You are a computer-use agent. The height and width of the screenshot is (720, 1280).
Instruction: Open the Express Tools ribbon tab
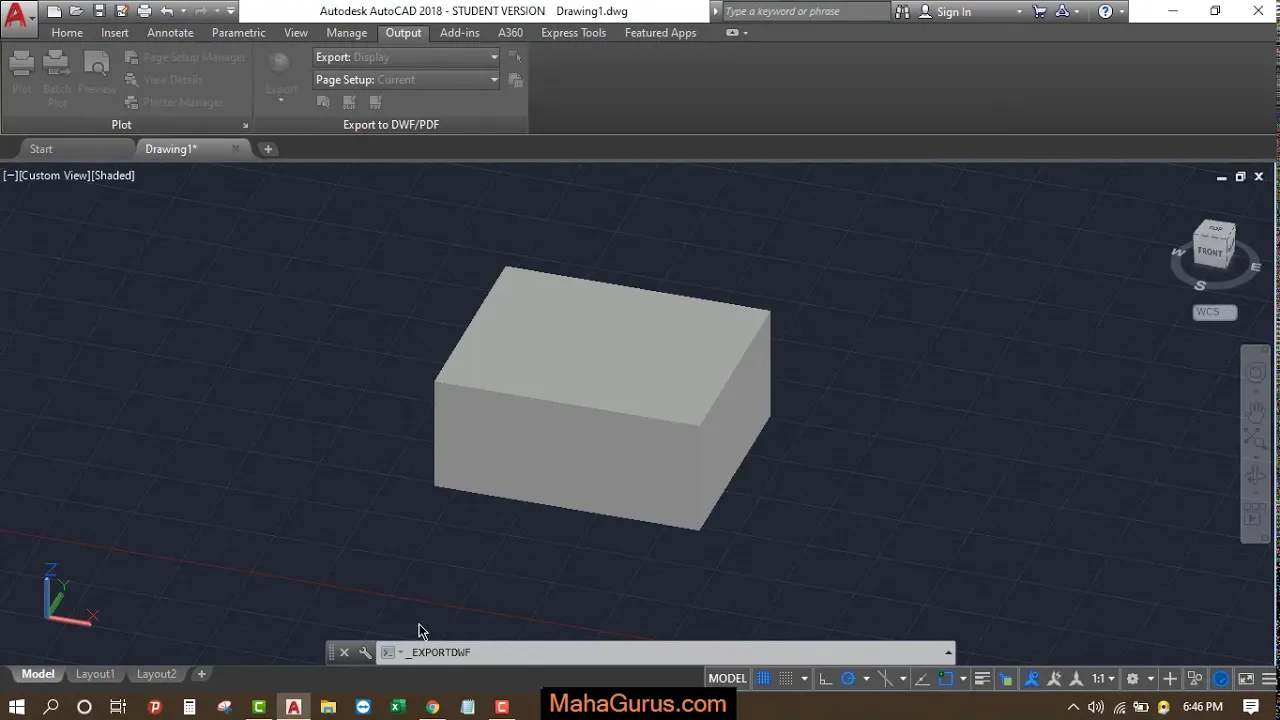pyautogui.click(x=573, y=33)
